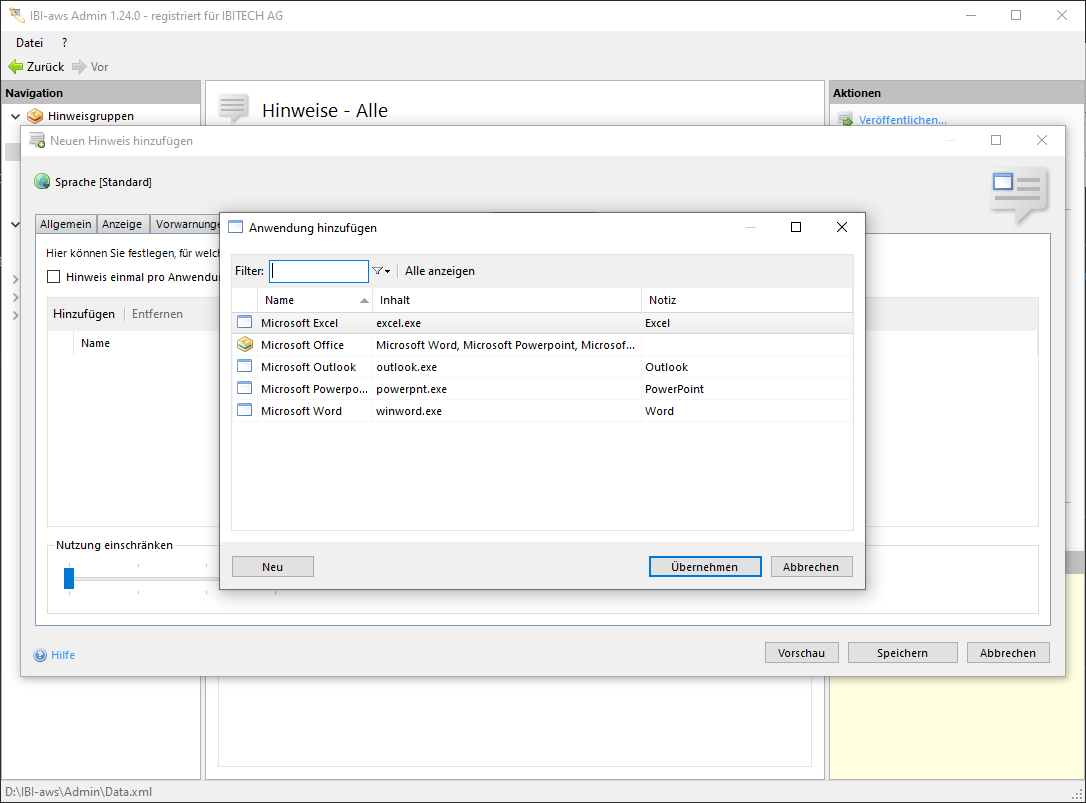Click the 'Alle anzeigen' link

(440, 271)
